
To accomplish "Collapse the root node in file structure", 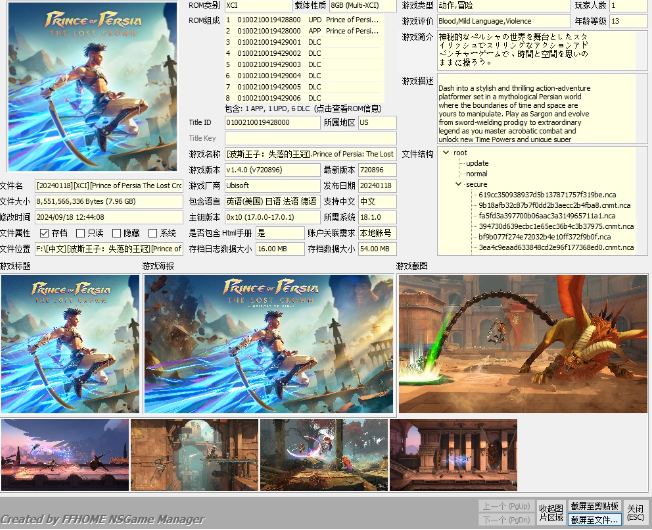I will [446, 153].
